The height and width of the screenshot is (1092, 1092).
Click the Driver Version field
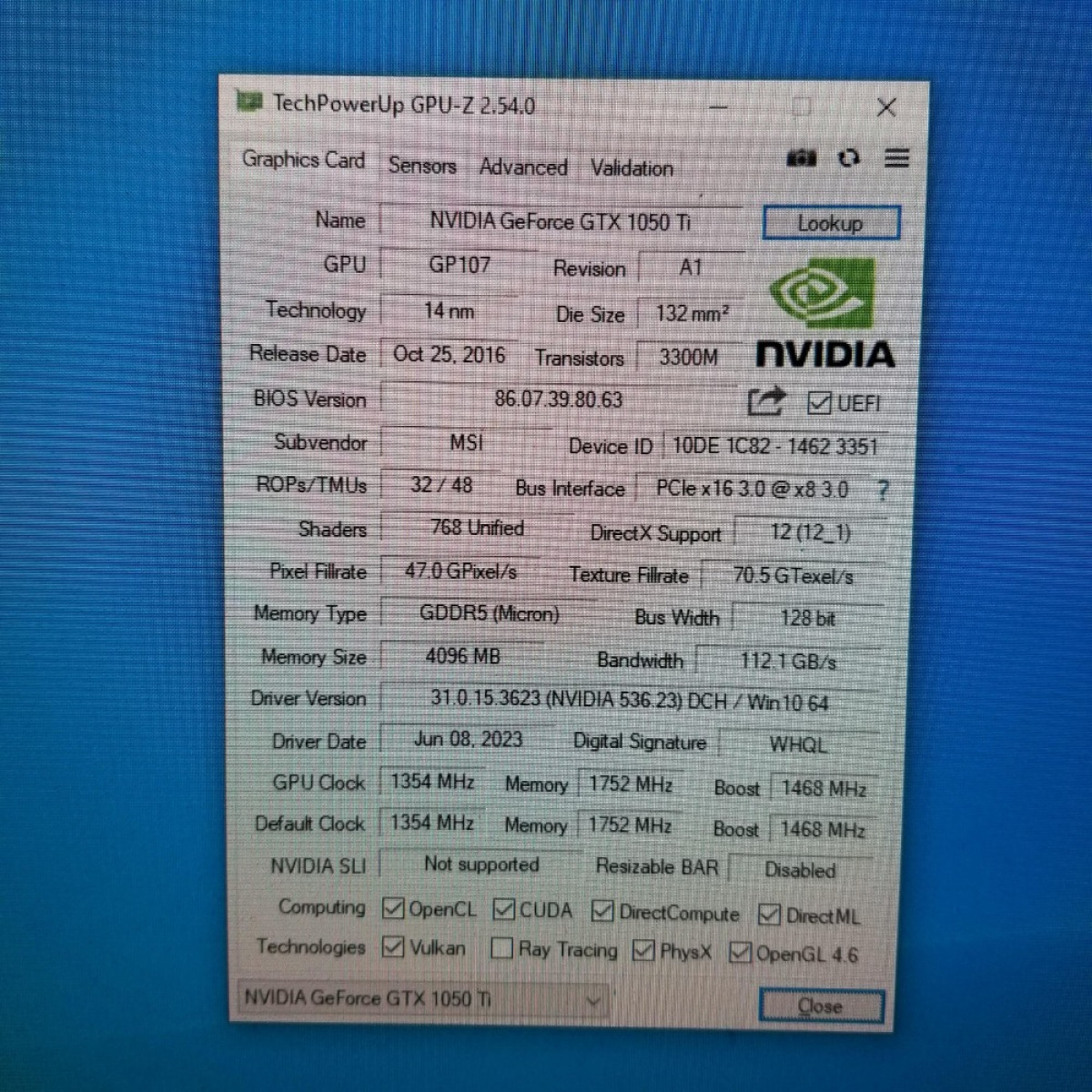click(x=629, y=702)
